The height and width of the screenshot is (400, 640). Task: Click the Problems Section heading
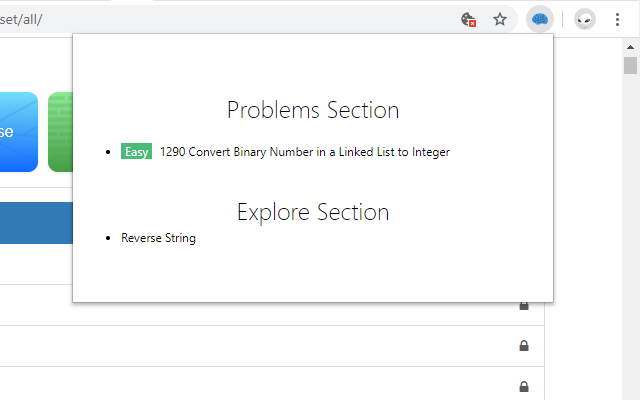tap(313, 110)
